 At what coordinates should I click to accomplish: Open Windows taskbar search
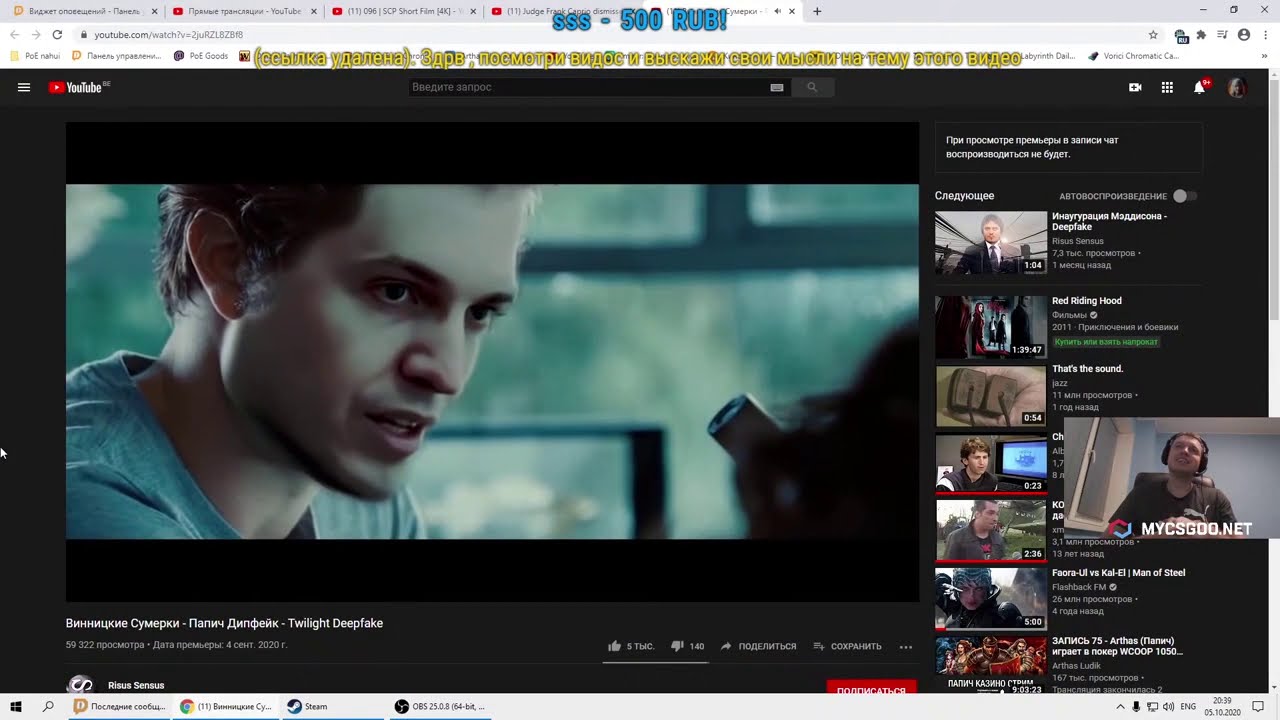click(x=48, y=706)
